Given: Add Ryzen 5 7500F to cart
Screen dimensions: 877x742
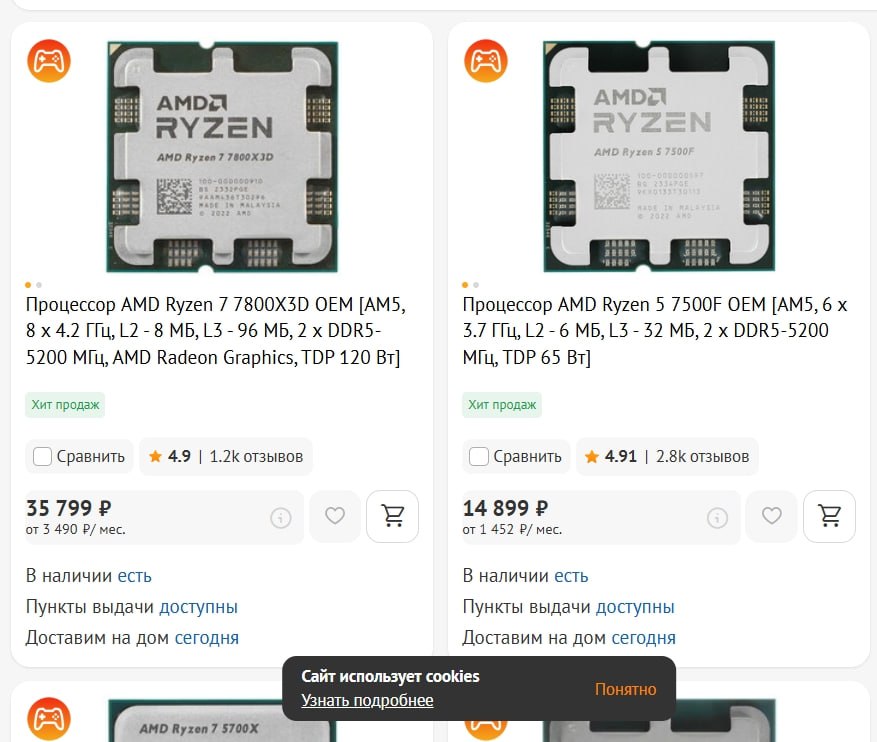Looking at the screenshot, I should 829,516.
